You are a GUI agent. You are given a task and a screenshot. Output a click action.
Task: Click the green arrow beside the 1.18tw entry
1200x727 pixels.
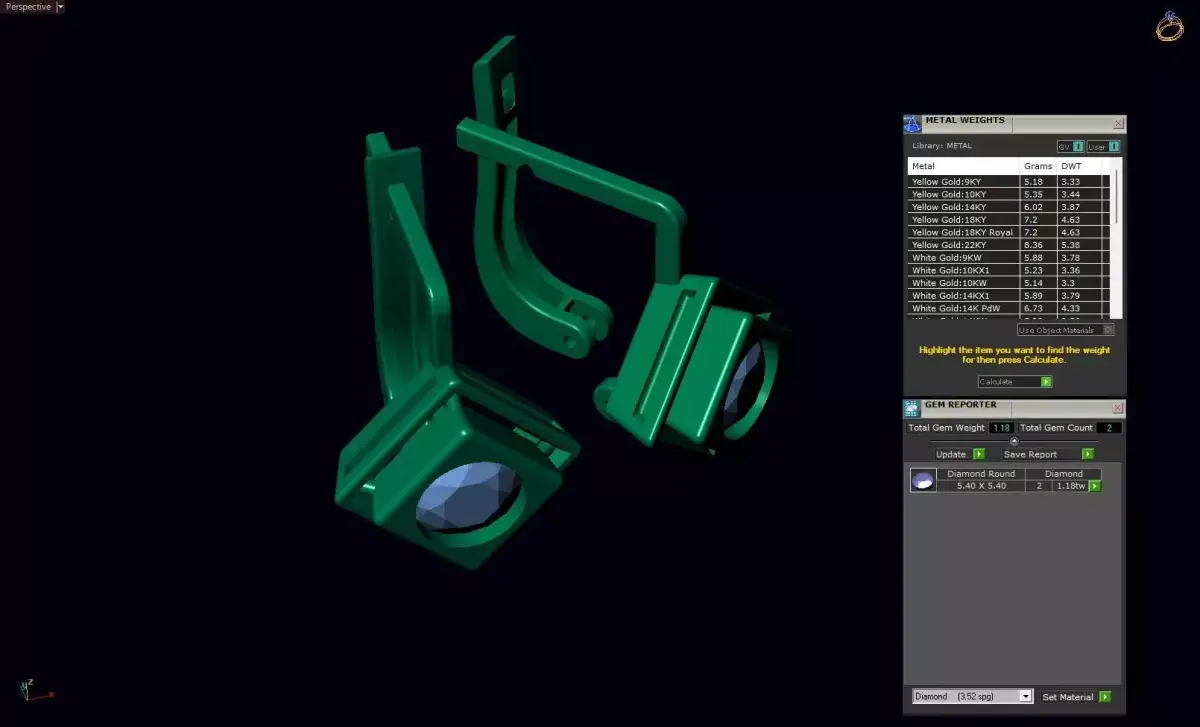tap(1094, 485)
